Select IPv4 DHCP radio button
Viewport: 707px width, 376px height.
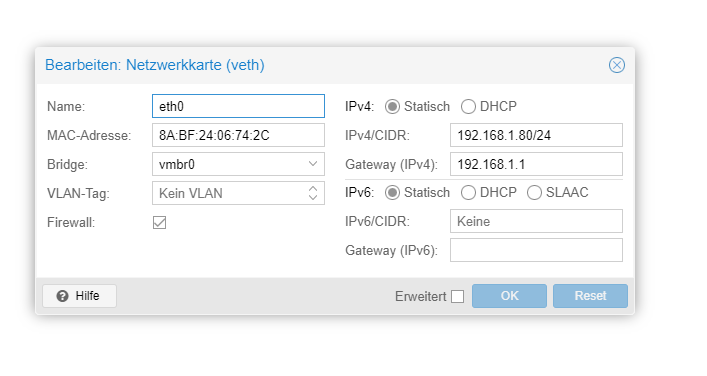[468, 106]
